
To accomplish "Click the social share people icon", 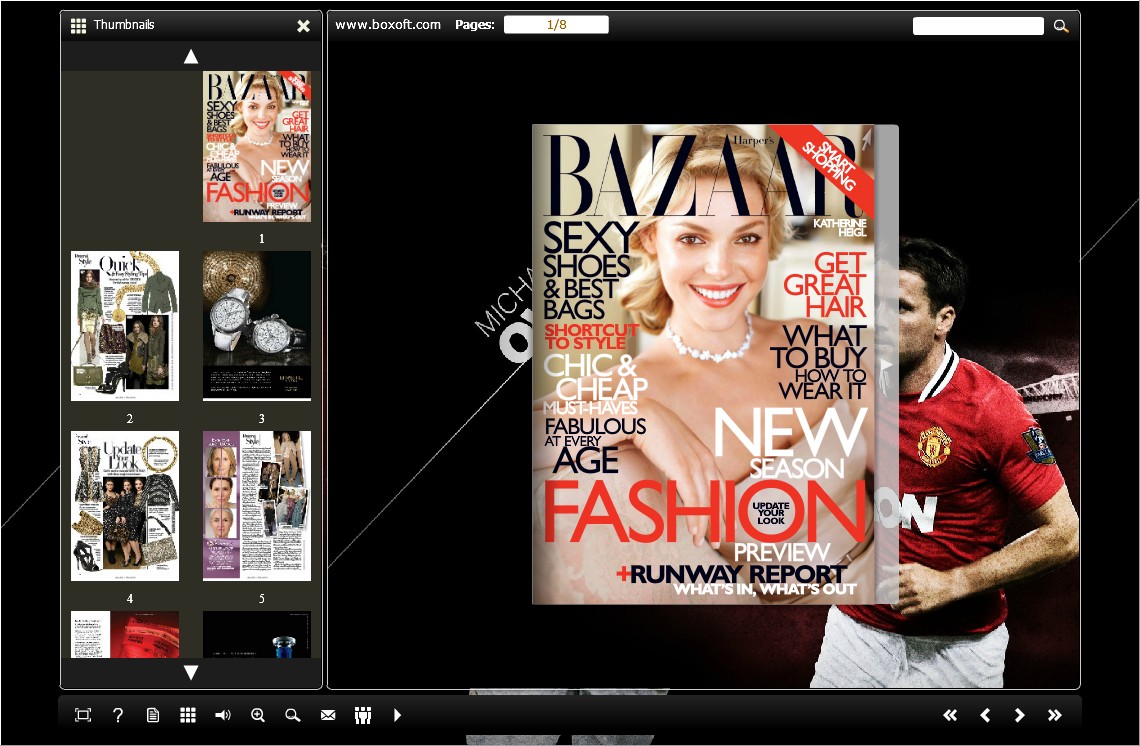I will point(363,715).
